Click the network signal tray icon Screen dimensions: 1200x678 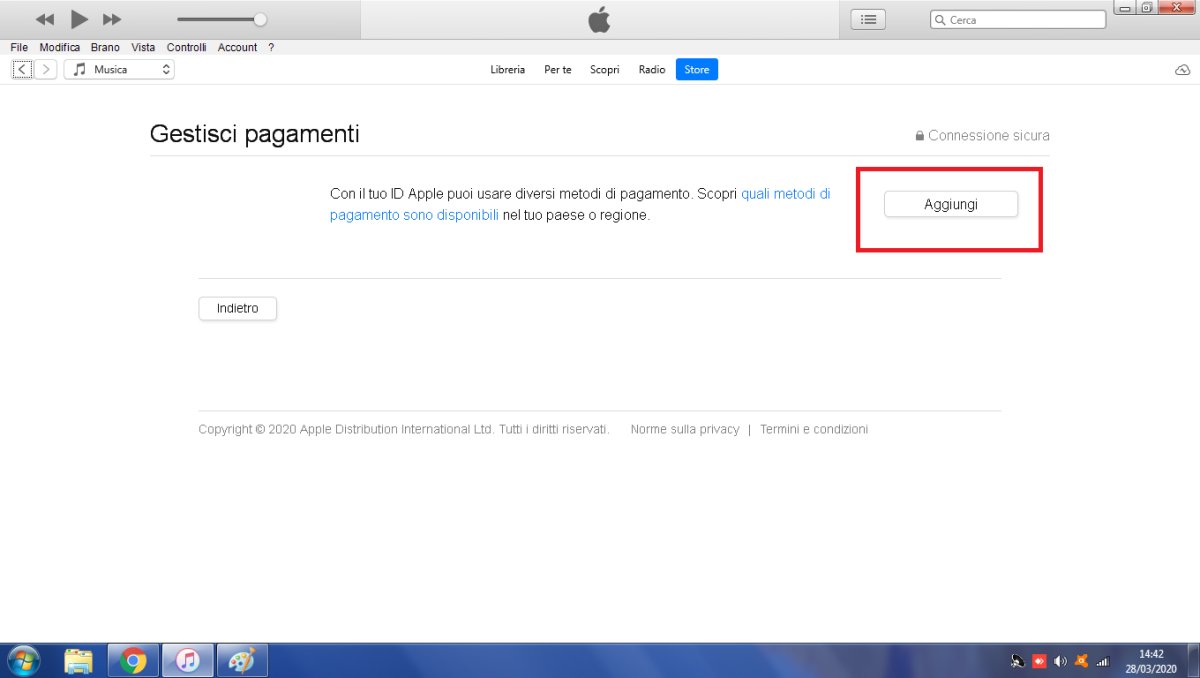click(1103, 661)
